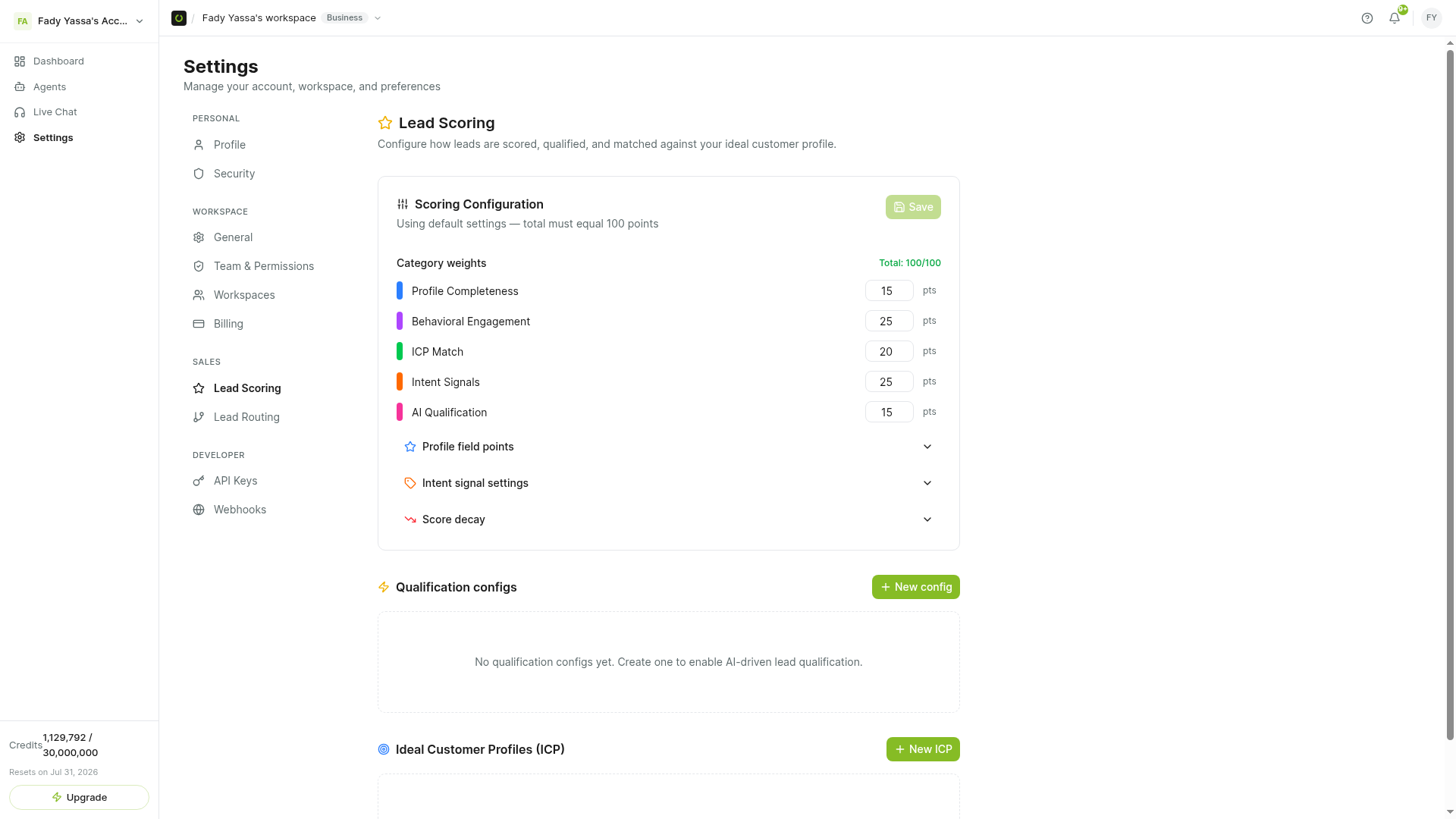Click the Webhooks globe icon
Viewport: 1456px width, 819px height.
click(199, 510)
